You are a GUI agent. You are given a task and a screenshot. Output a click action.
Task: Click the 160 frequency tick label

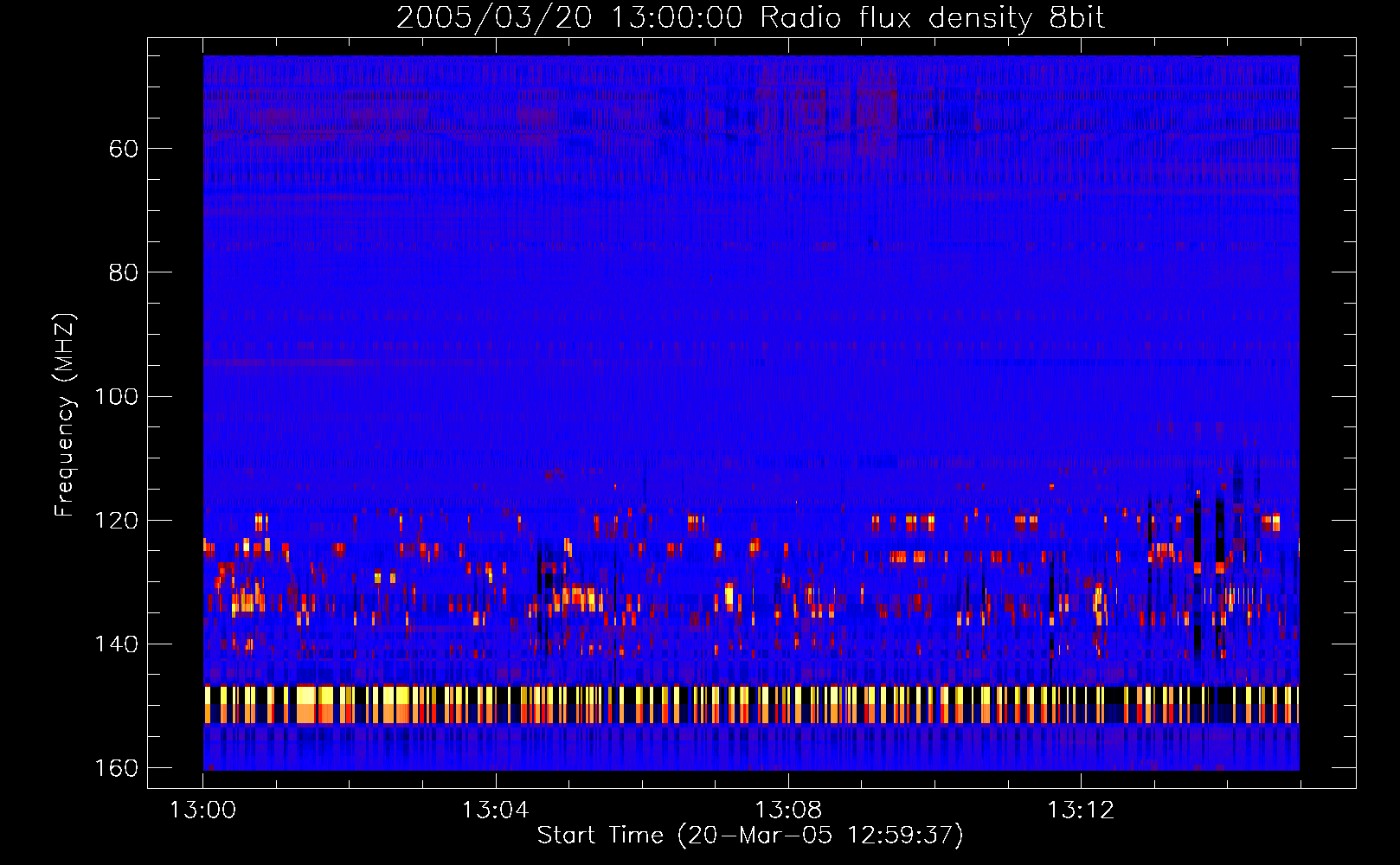tap(116, 768)
